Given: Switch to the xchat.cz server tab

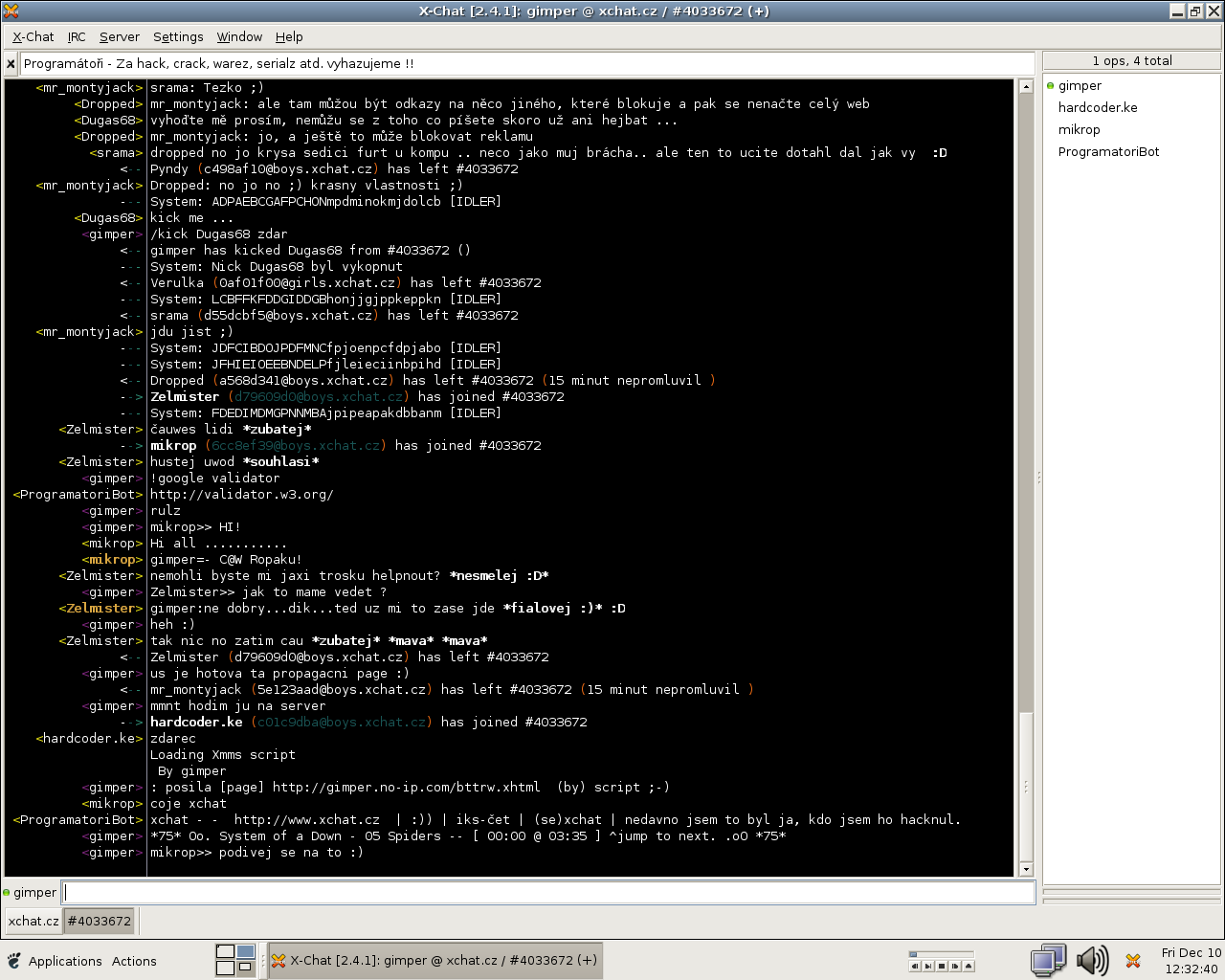Looking at the screenshot, I should point(33,921).
